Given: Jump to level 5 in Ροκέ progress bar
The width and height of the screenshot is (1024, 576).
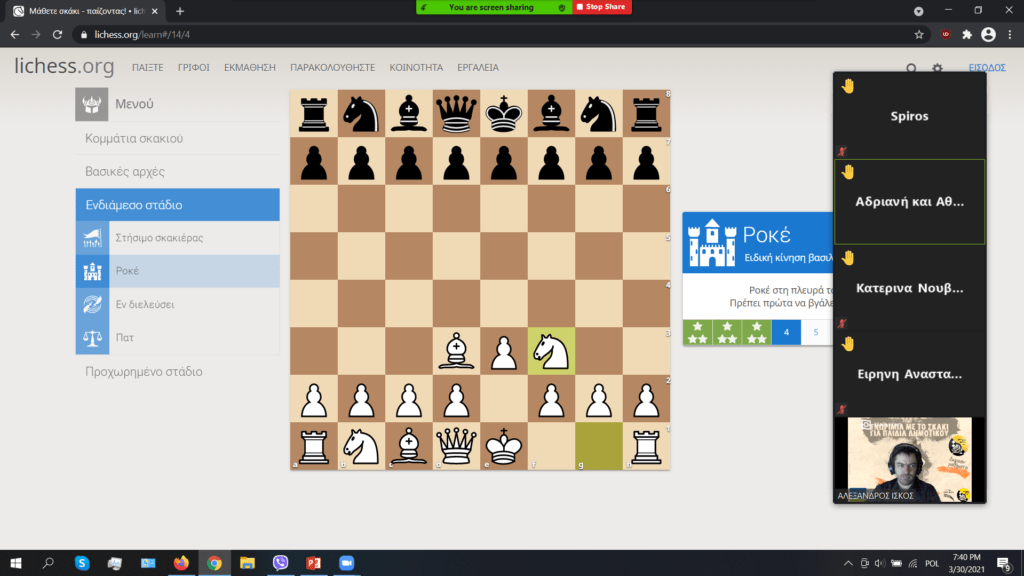Looking at the screenshot, I should (x=815, y=332).
